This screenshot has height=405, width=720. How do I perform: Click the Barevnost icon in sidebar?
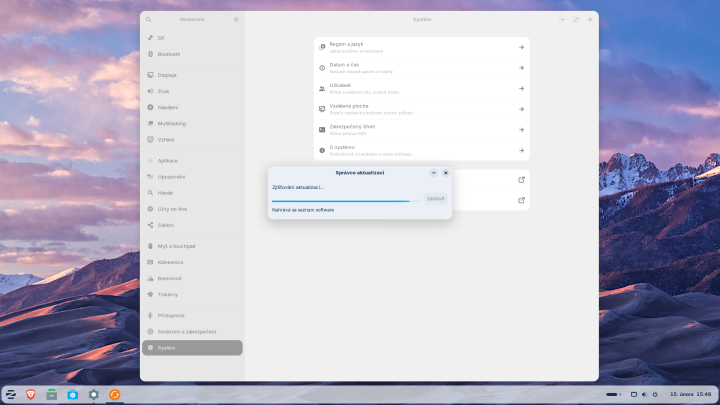click(150, 278)
